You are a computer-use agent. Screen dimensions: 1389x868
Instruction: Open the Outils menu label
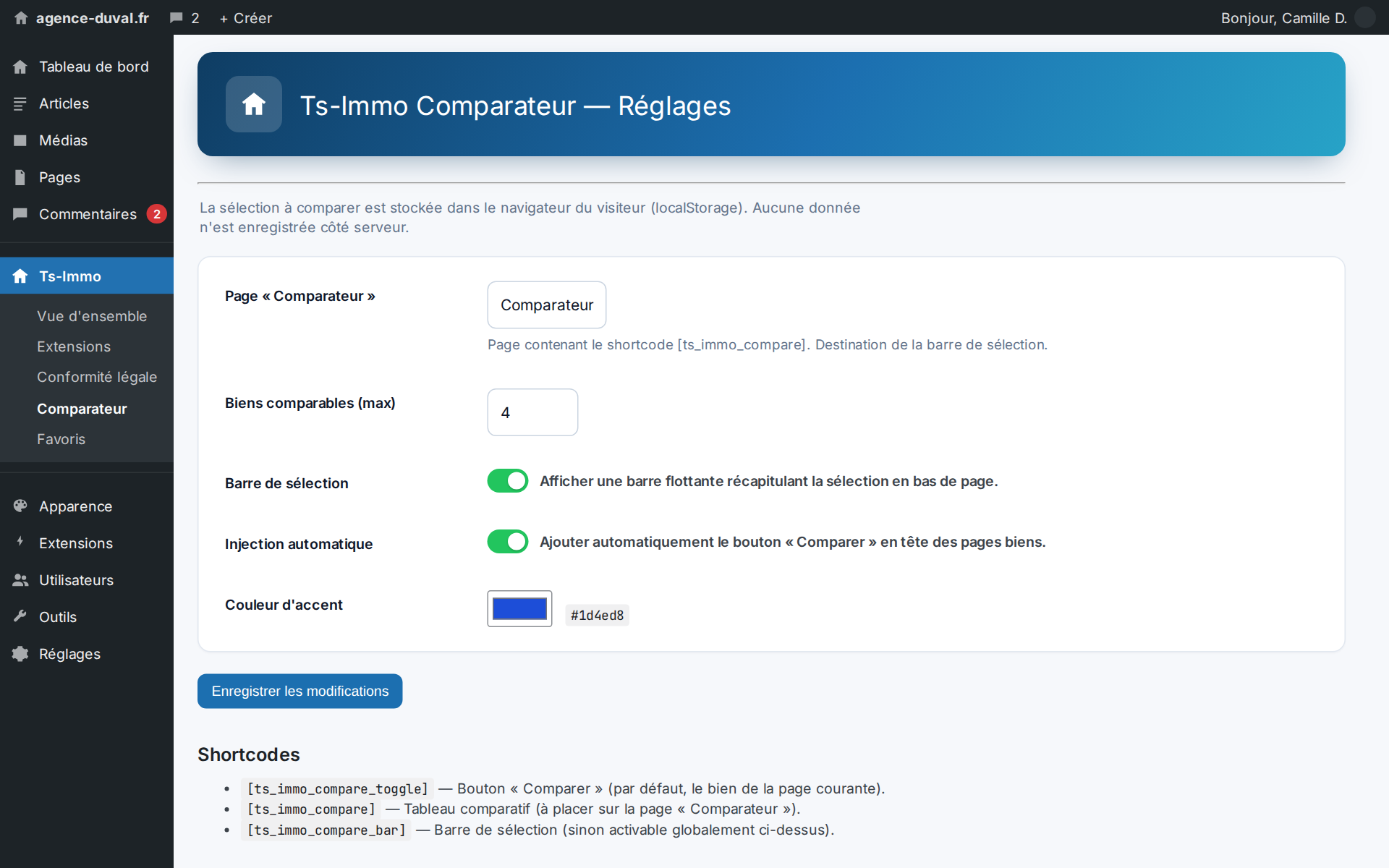point(58,617)
